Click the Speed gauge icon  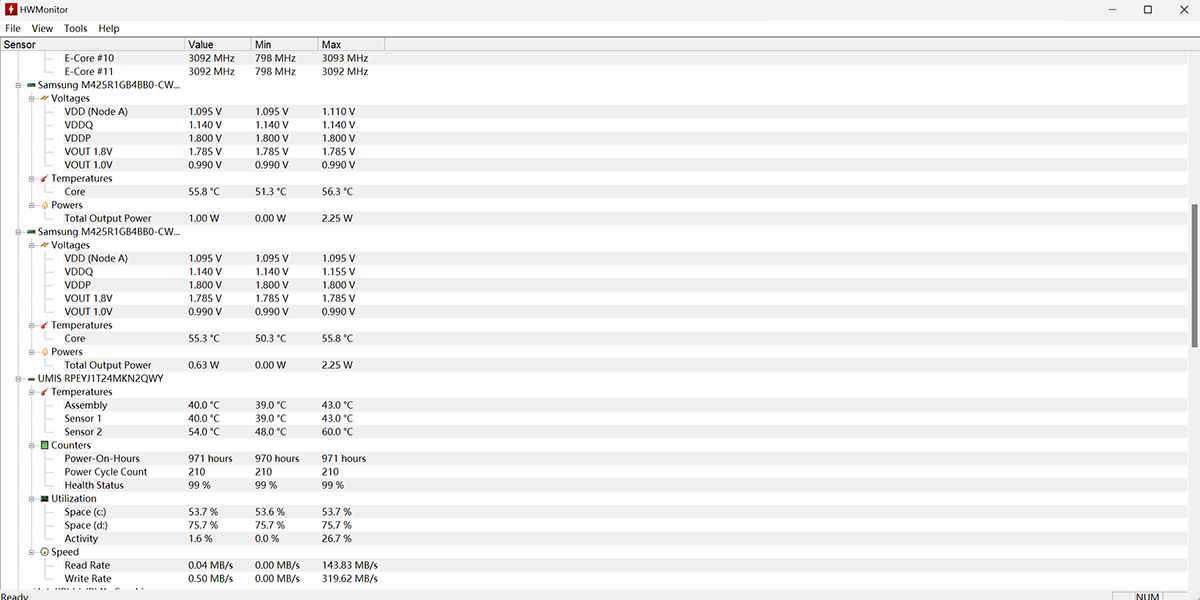(x=44, y=552)
